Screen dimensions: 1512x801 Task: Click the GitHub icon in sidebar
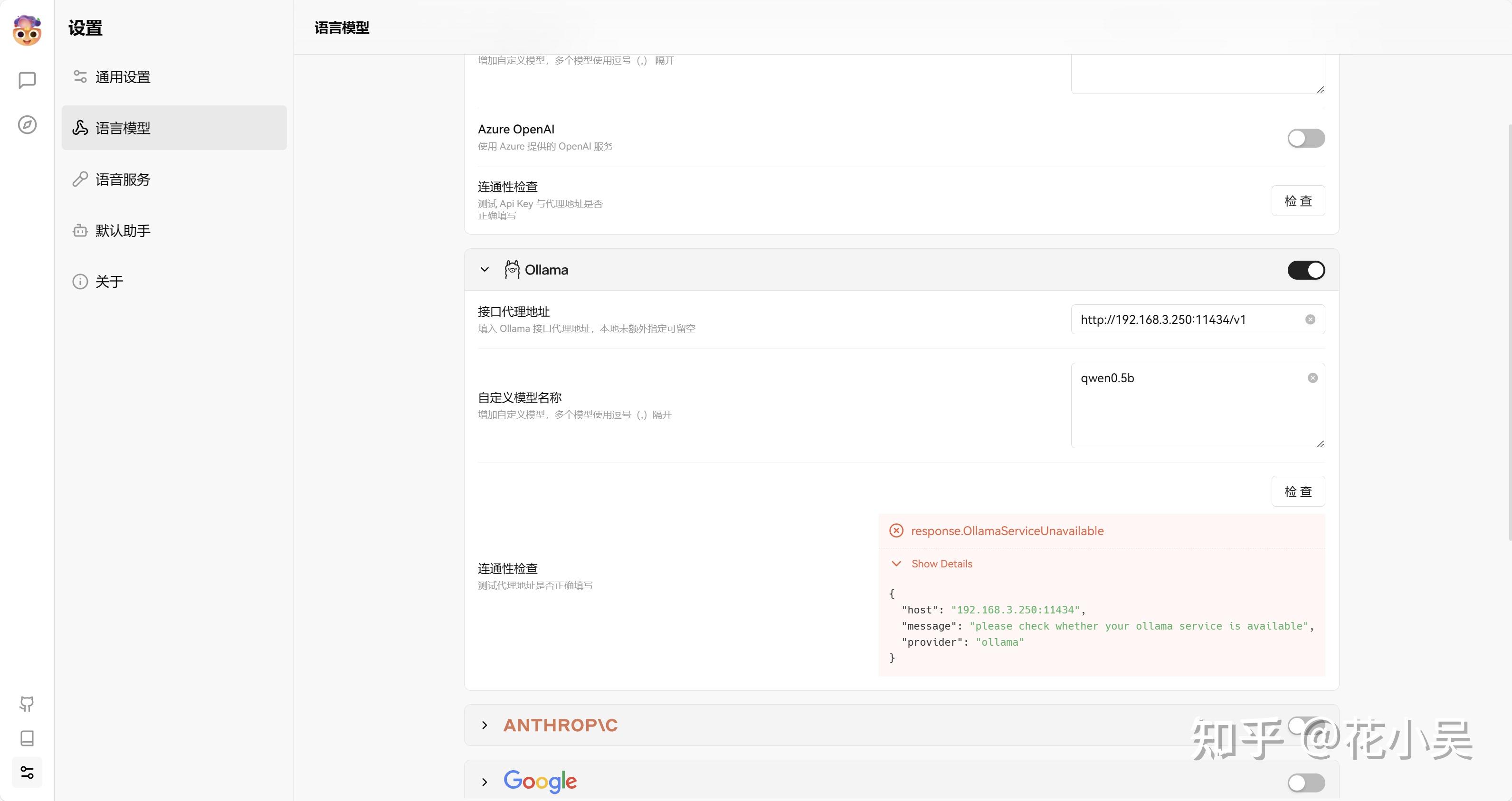(x=27, y=704)
